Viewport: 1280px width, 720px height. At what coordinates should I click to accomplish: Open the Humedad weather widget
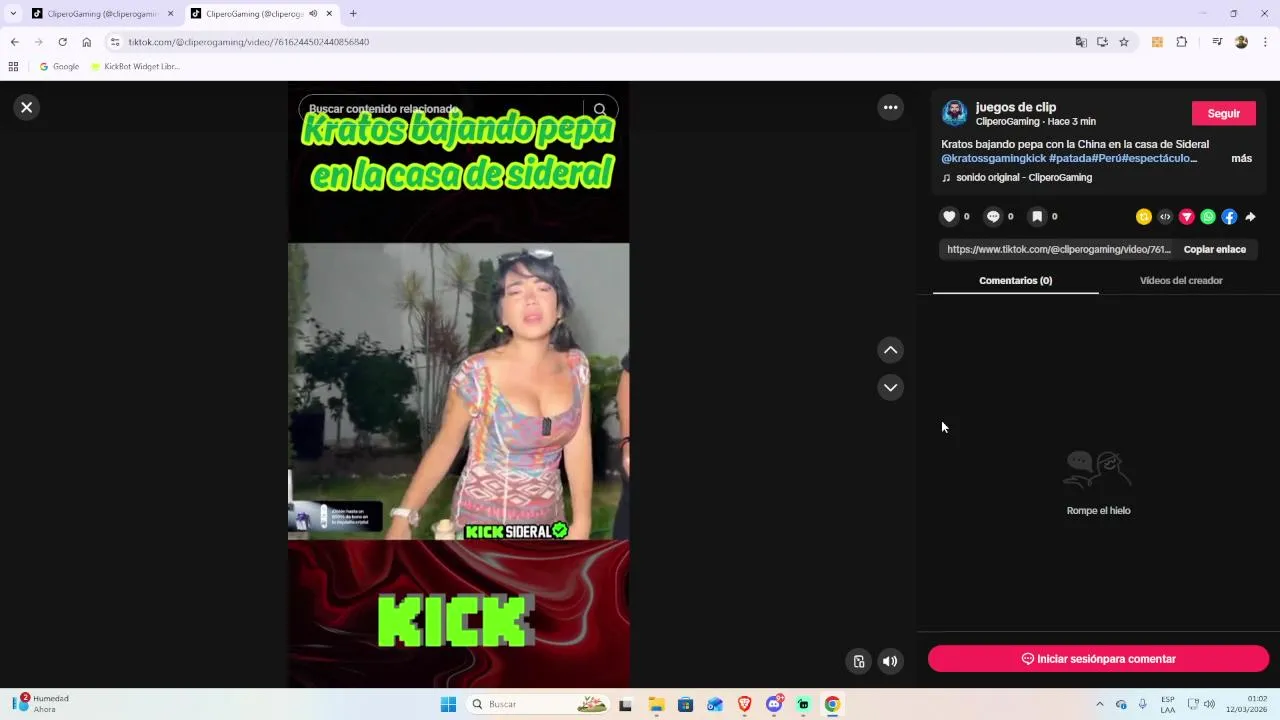(x=42, y=704)
